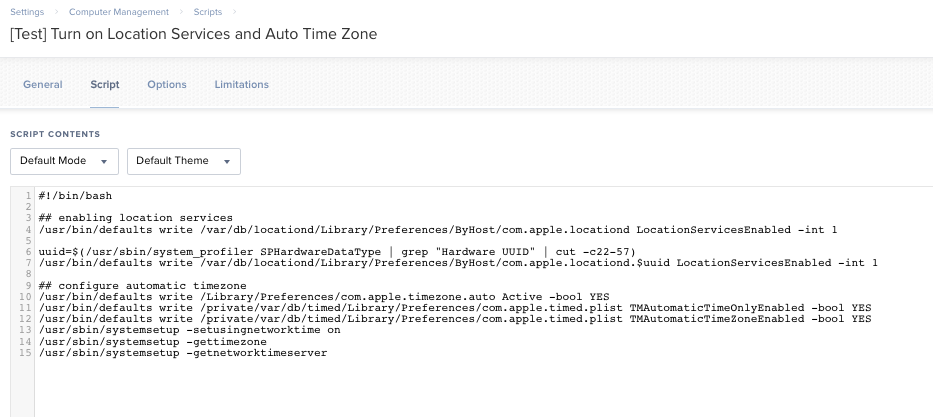The height and width of the screenshot is (417, 933).
Task: Click the '## enabling location services' comment
Action: [x=136, y=218]
